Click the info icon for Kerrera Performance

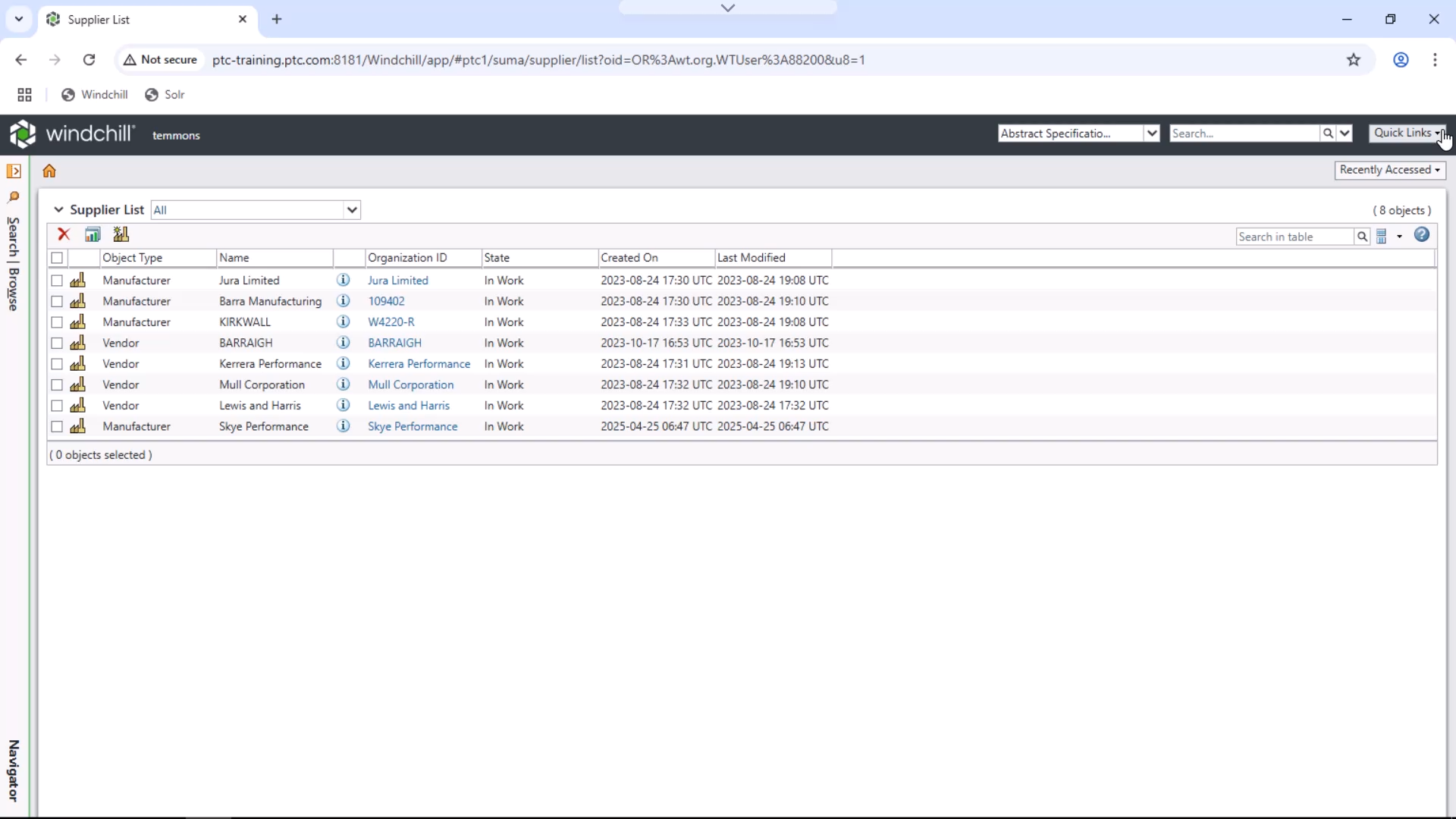pyautogui.click(x=344, y=363)
